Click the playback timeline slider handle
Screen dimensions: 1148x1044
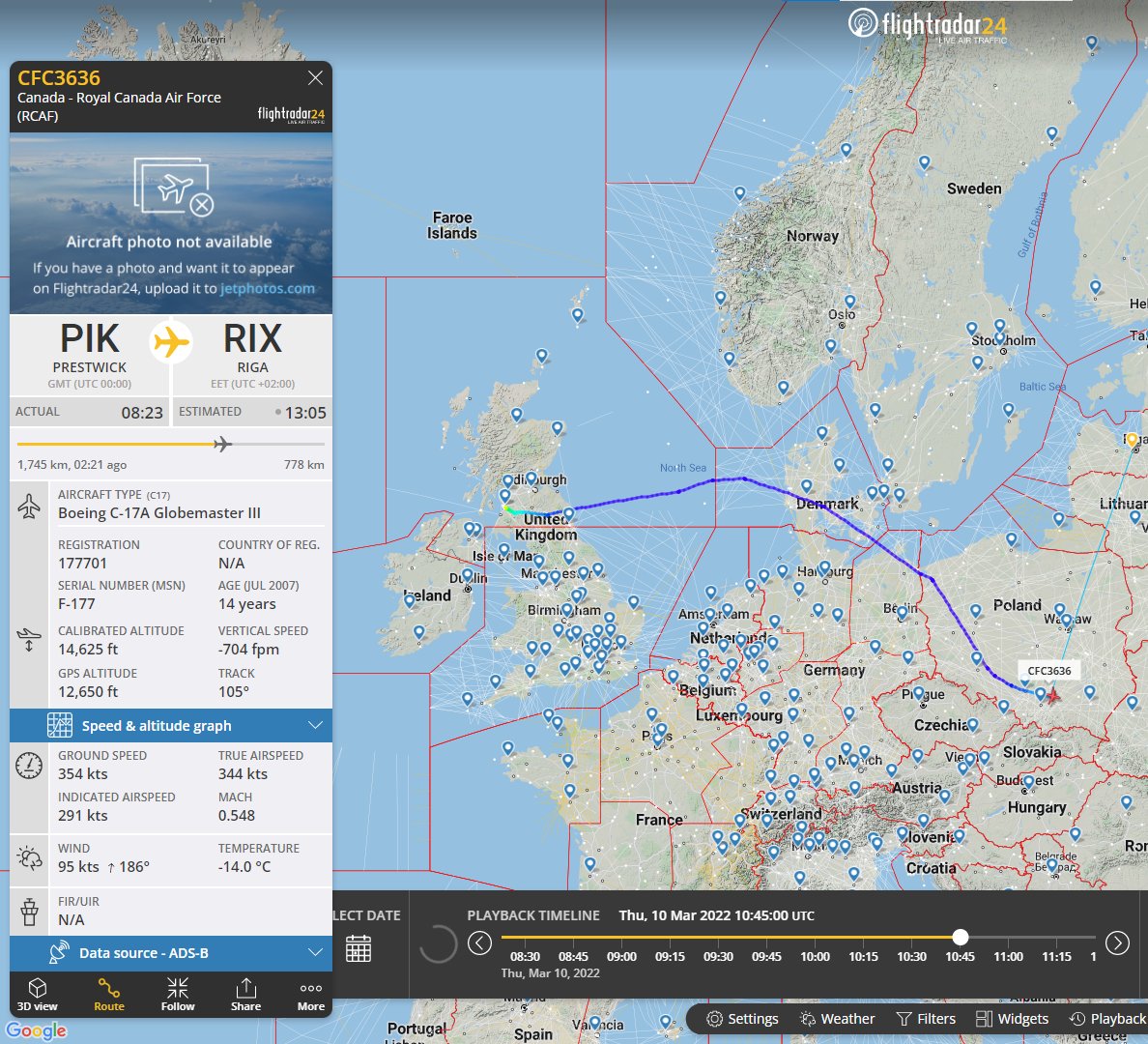point(961,937)
